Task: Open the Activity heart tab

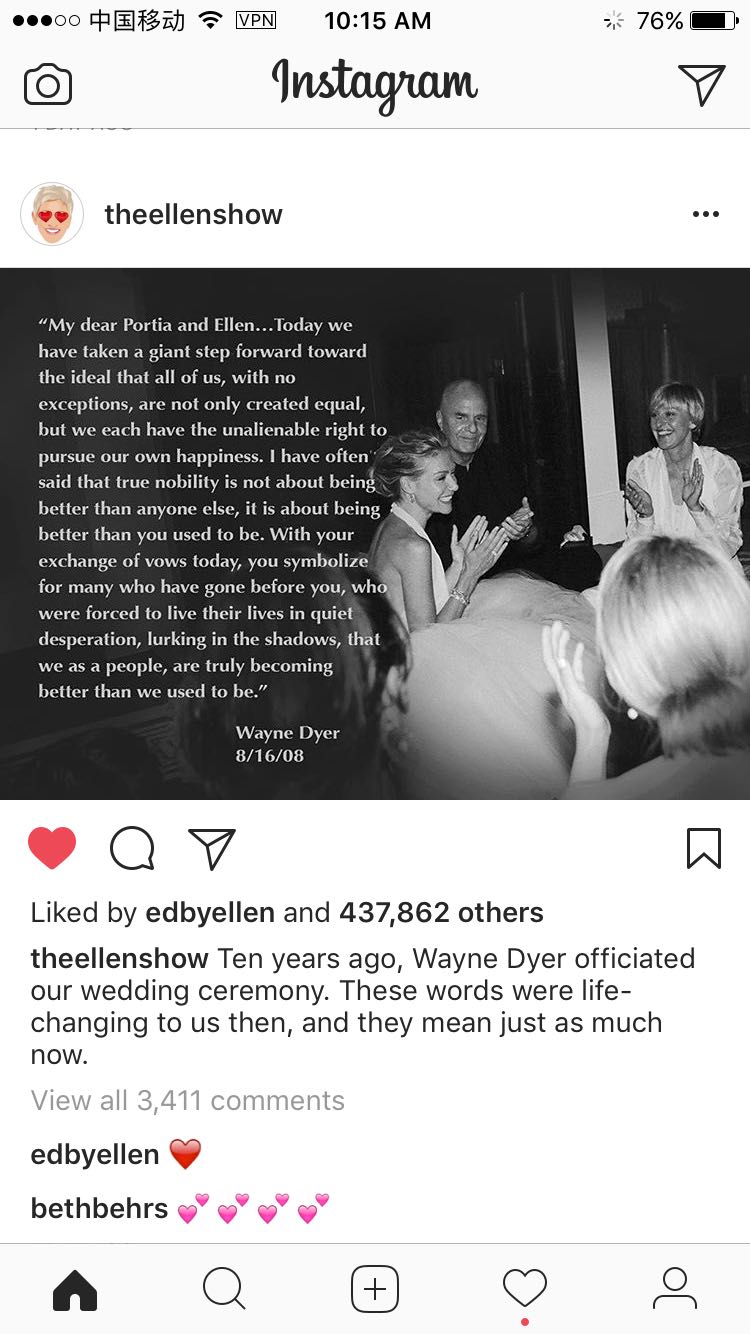Action: click(525, 1289)
